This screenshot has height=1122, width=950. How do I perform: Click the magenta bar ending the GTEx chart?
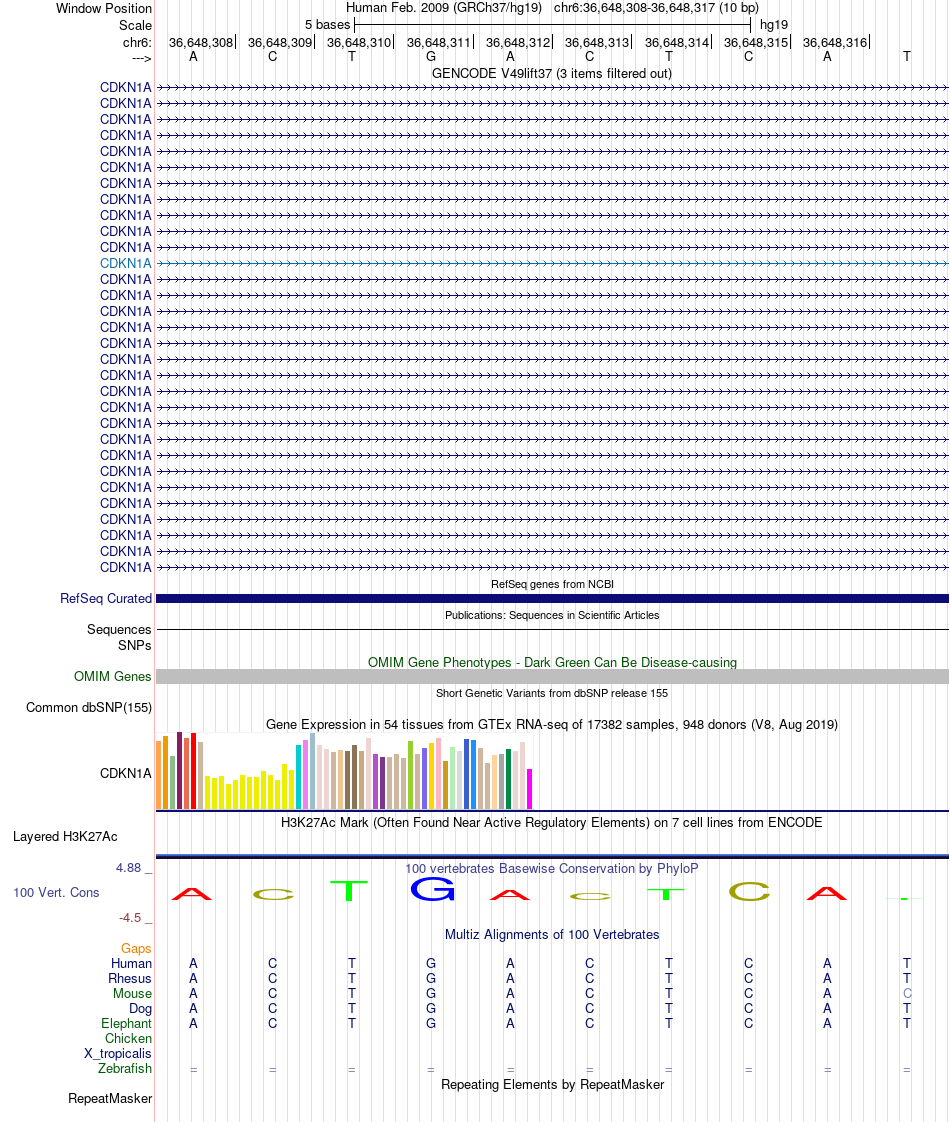coord(529,789)
